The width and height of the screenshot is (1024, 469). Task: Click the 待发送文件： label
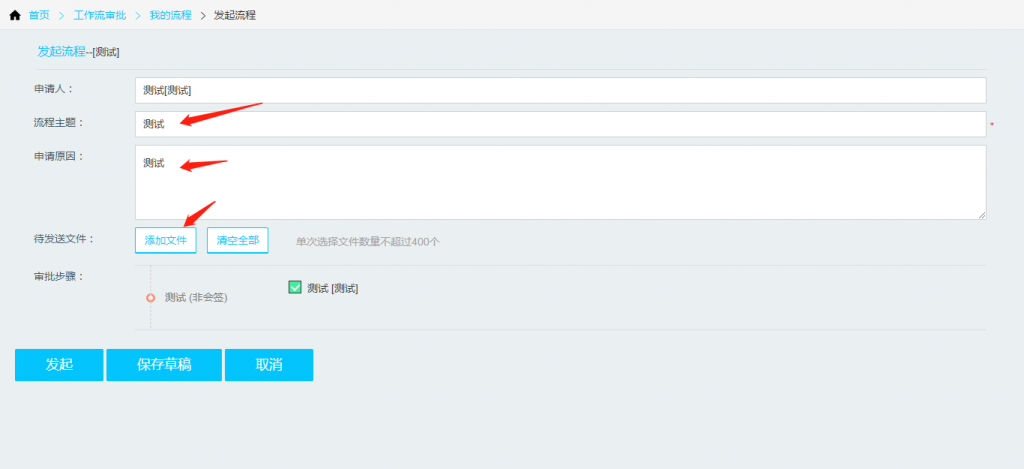65,238
